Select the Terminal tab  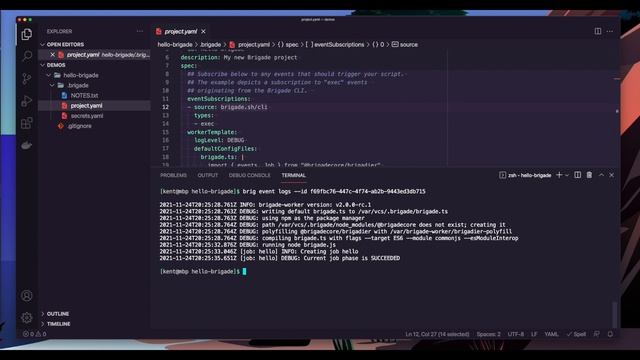pyautogui.click(x=293, y=175)
